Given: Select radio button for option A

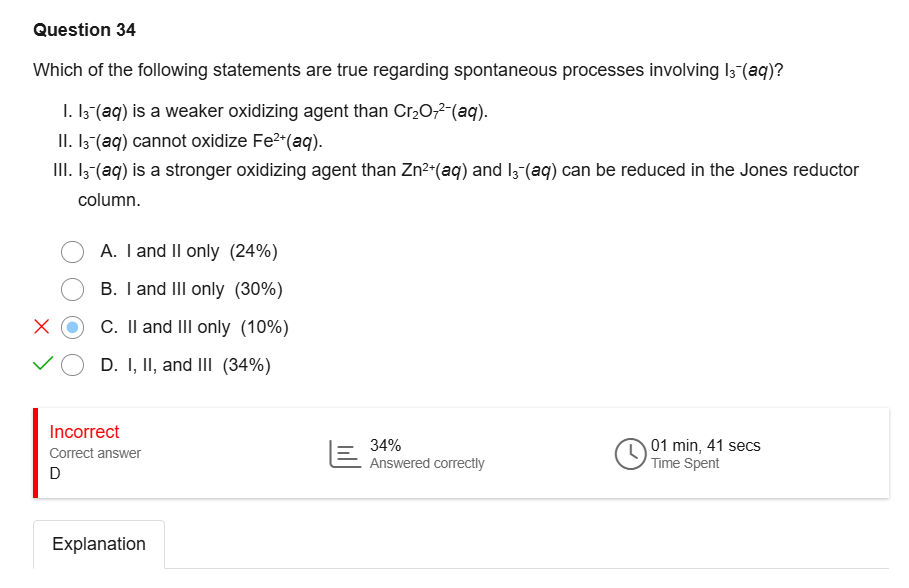Looking at the screenshot, I should point(72,251).
